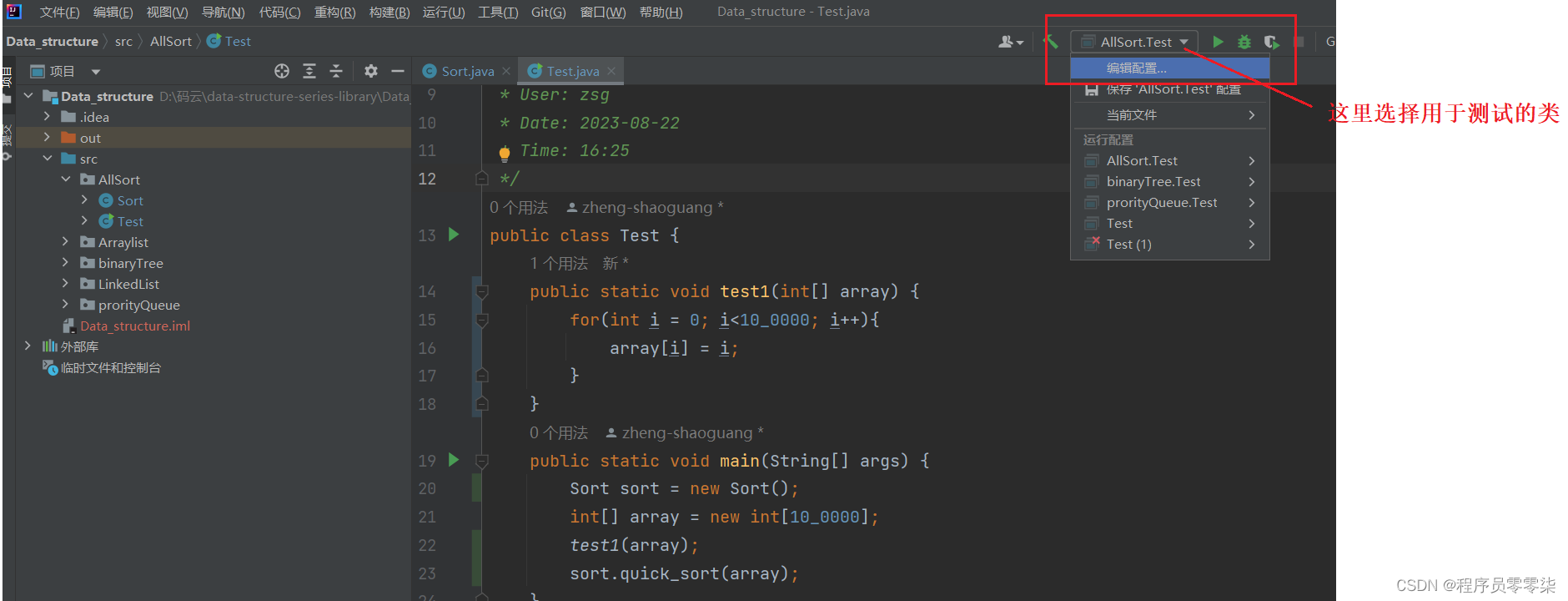Expand the prorityQueue package
Viewport: 1568px width, 601px height.
65,305
